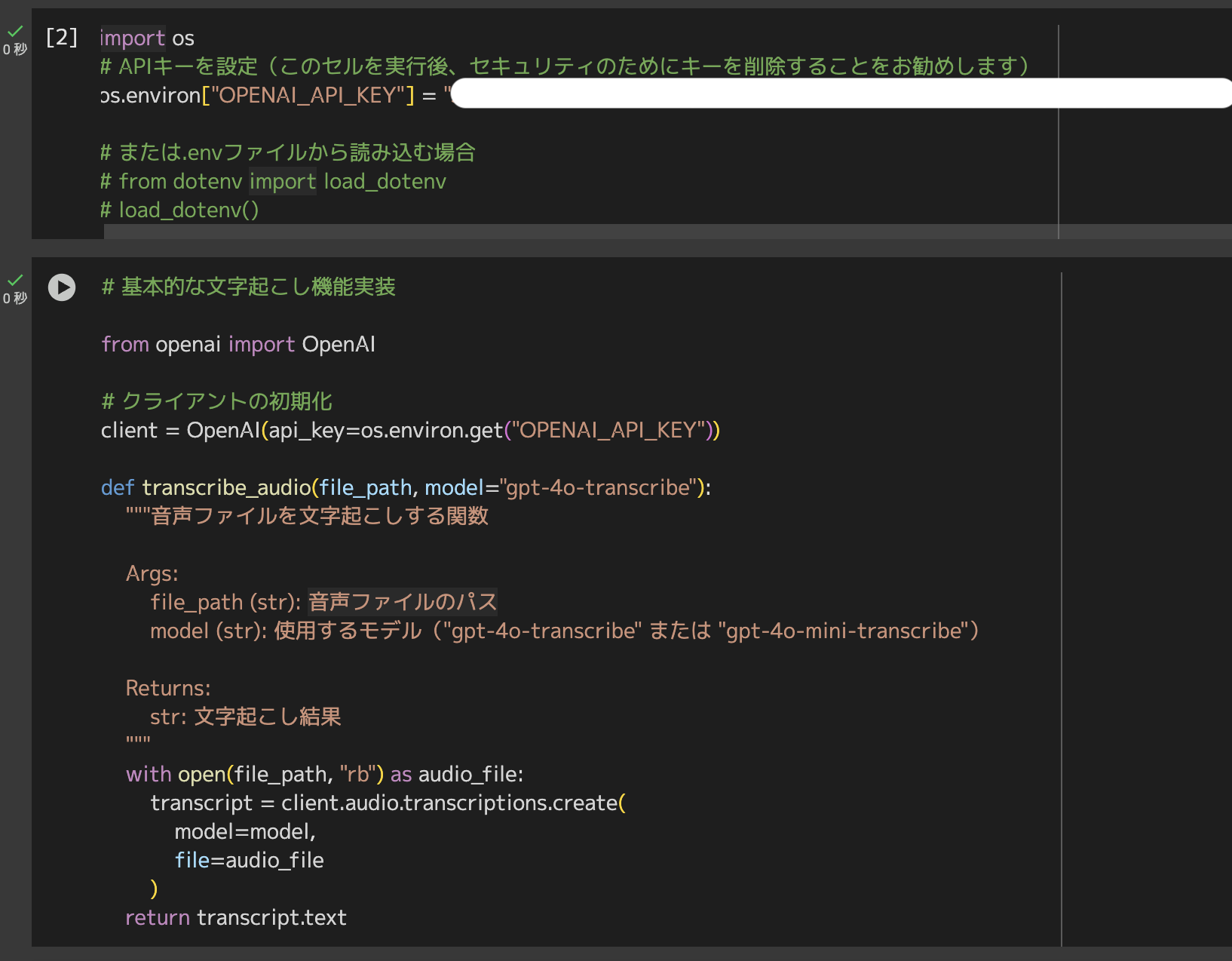The image size is (1232, 961).
Task: Run the transcription code cell
Action: click(61, 287)
